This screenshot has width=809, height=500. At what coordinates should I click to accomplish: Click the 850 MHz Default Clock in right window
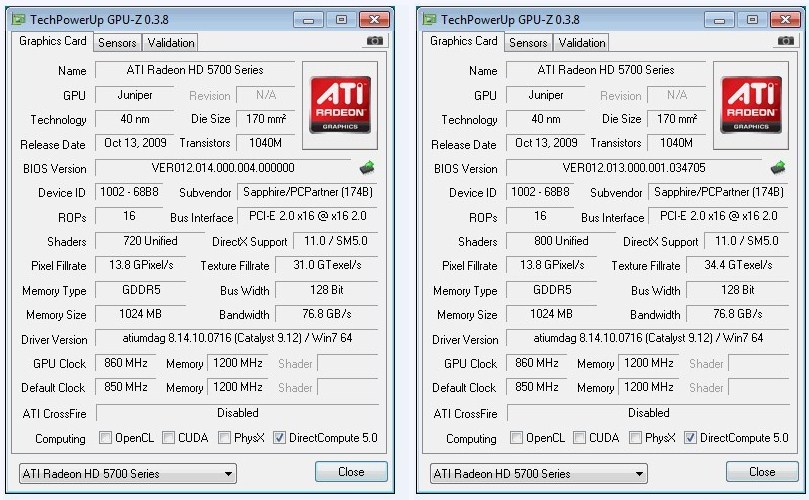tap(537, 387)
